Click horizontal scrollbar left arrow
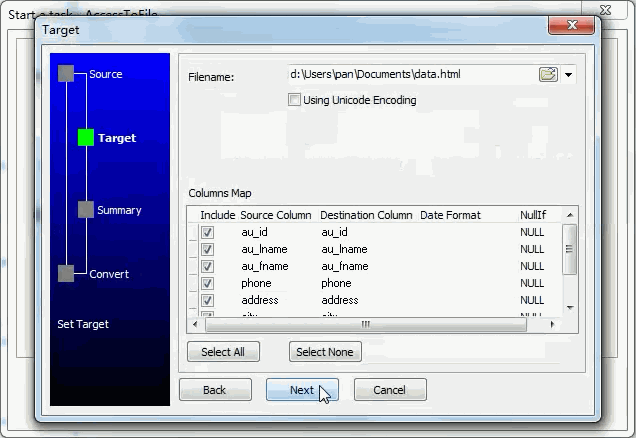 [195, 324]
